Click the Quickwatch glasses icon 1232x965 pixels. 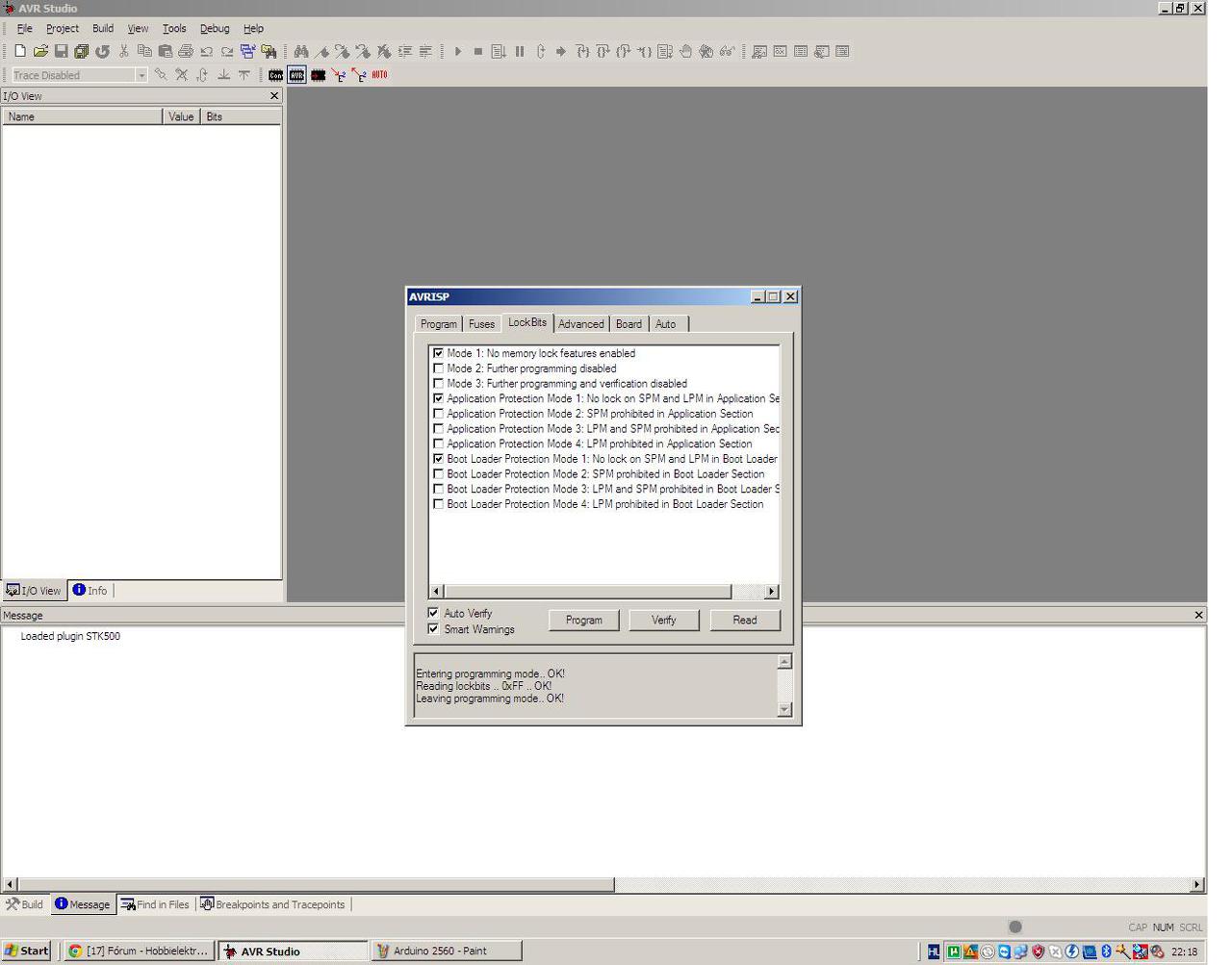pos(727,51)
